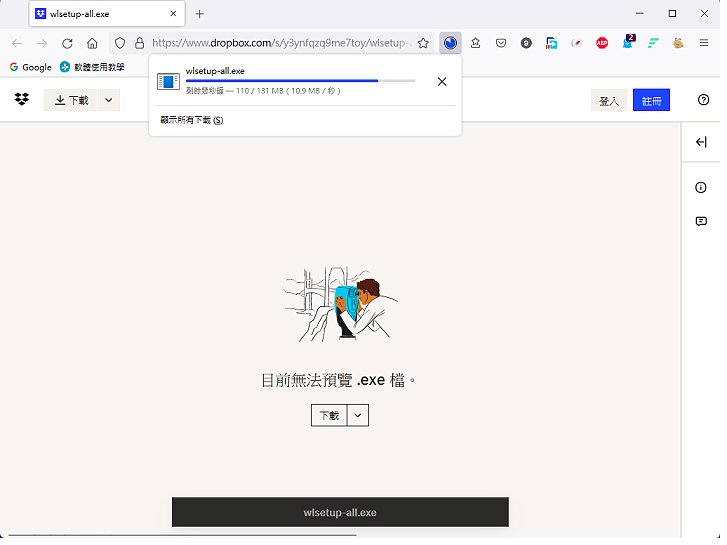Screen dimensions: 727x545
Task: Save page to Pocket
Action: pyautogui.click(x=501, y=44)
